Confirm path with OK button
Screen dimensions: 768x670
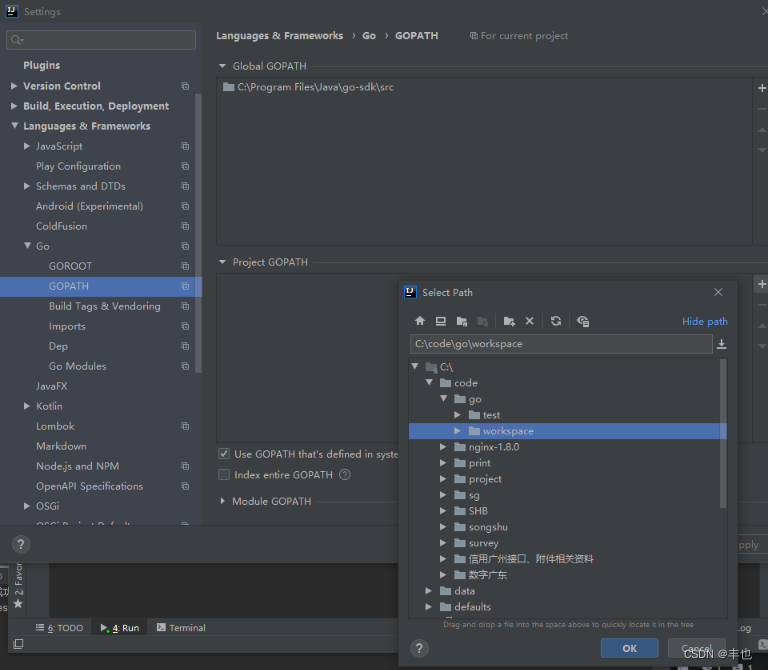point(629,648)
